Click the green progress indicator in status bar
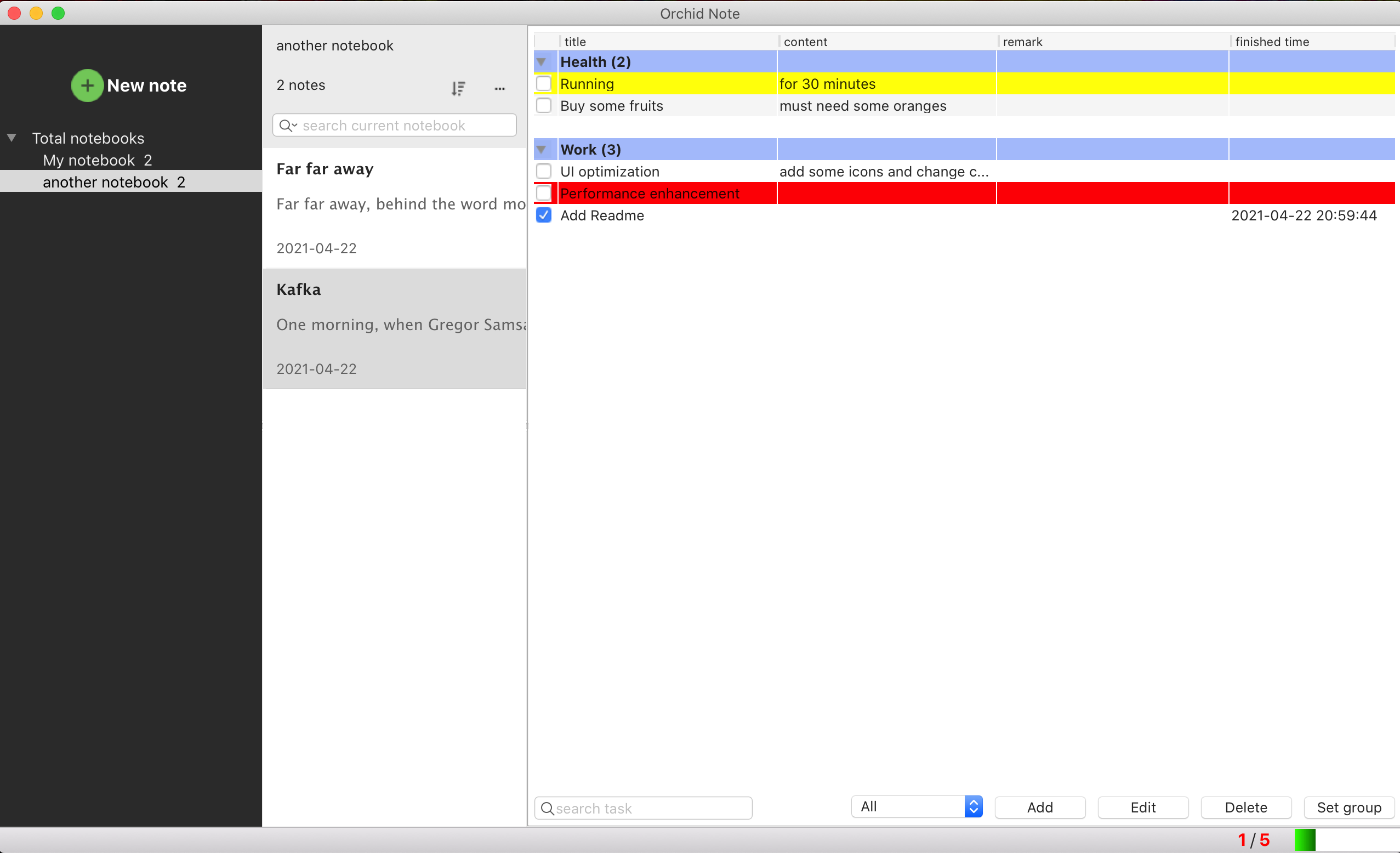The image size is (1400, 853). coord(1305,839)
